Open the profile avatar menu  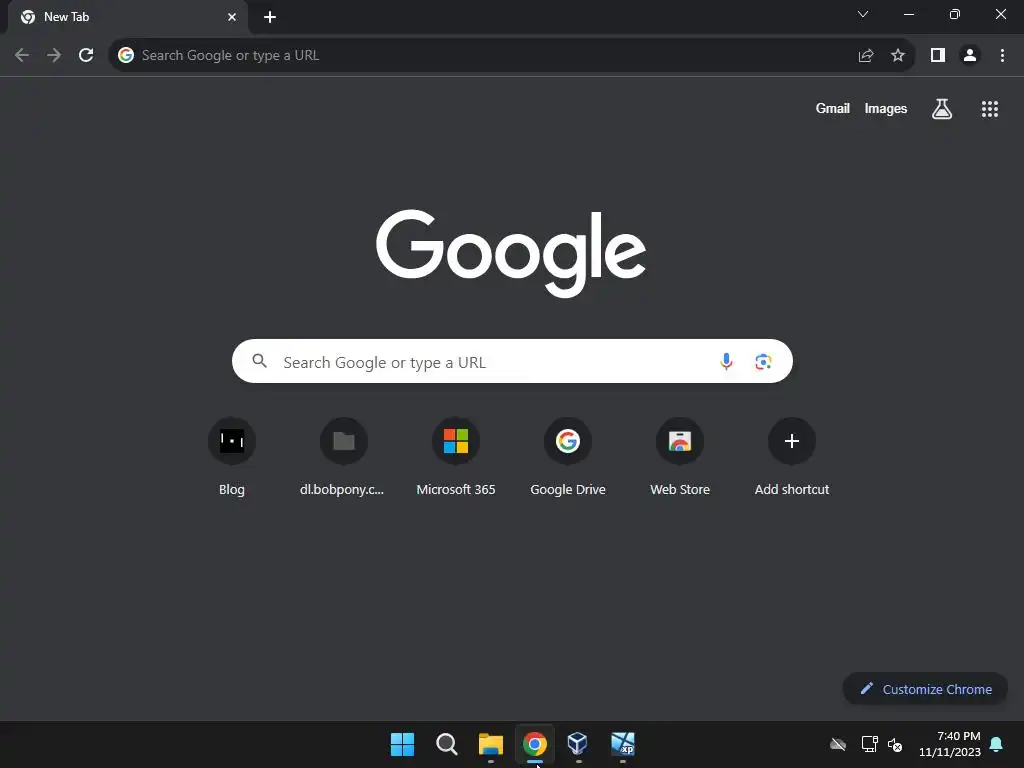[x=970, y=56]
